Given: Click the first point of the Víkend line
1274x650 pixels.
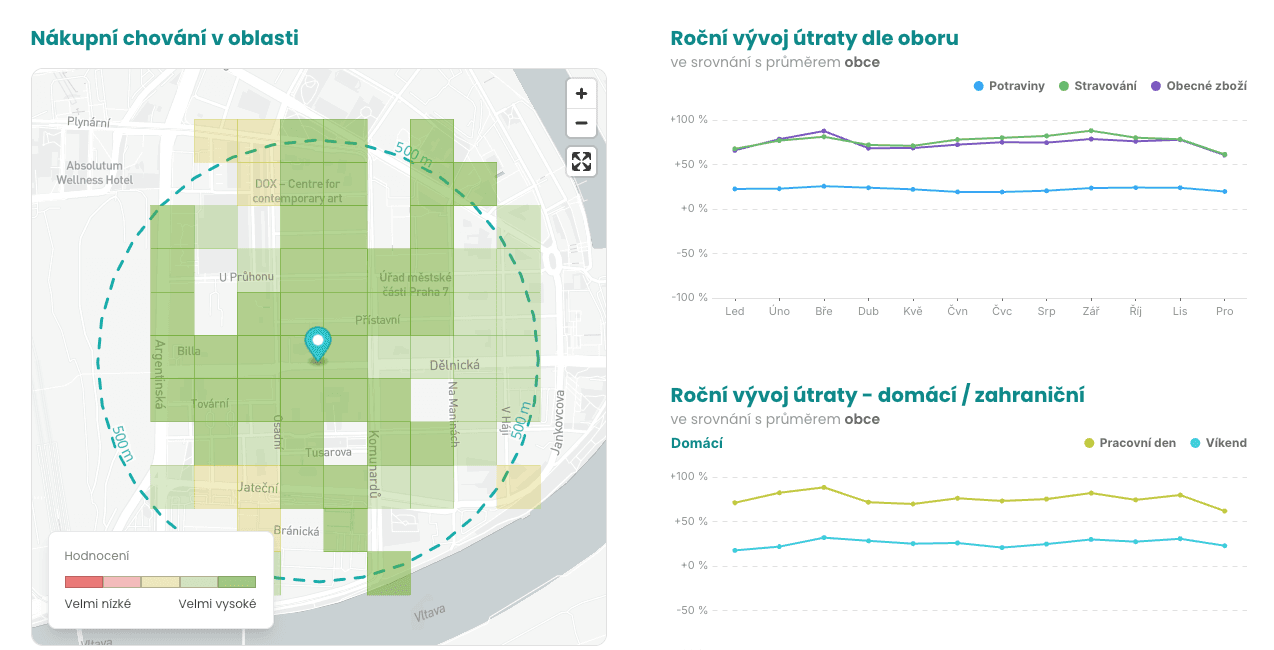Looking at the screenshot, I should (x=735, y=550).
